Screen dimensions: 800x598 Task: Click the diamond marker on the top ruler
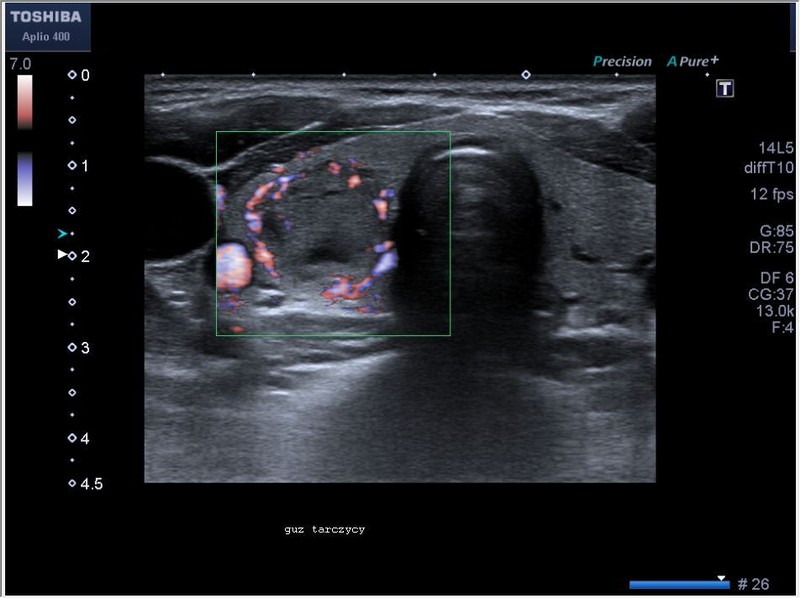tap(526, 75)
